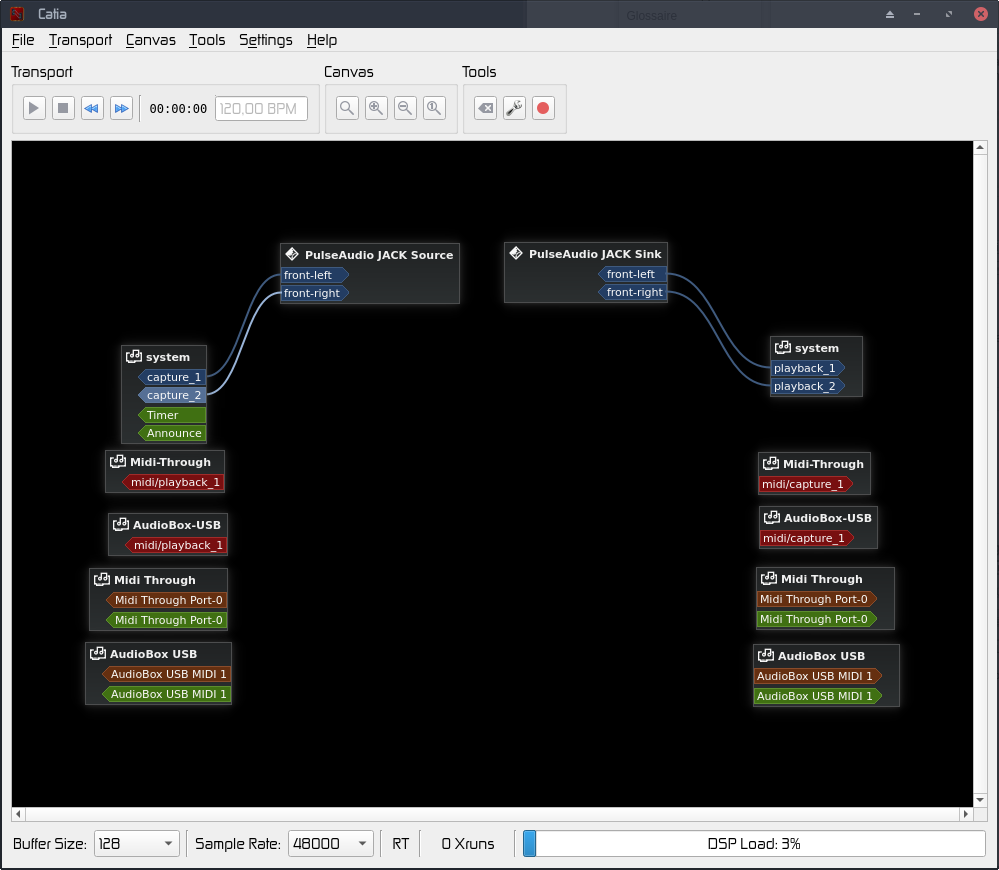Click the 0 Xruns counter
Viewport: 999px width, 870px height.
coord(468,844)
